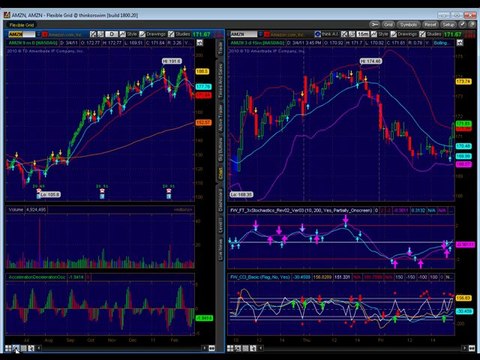Click the Reset button

(x=430, y=25)
